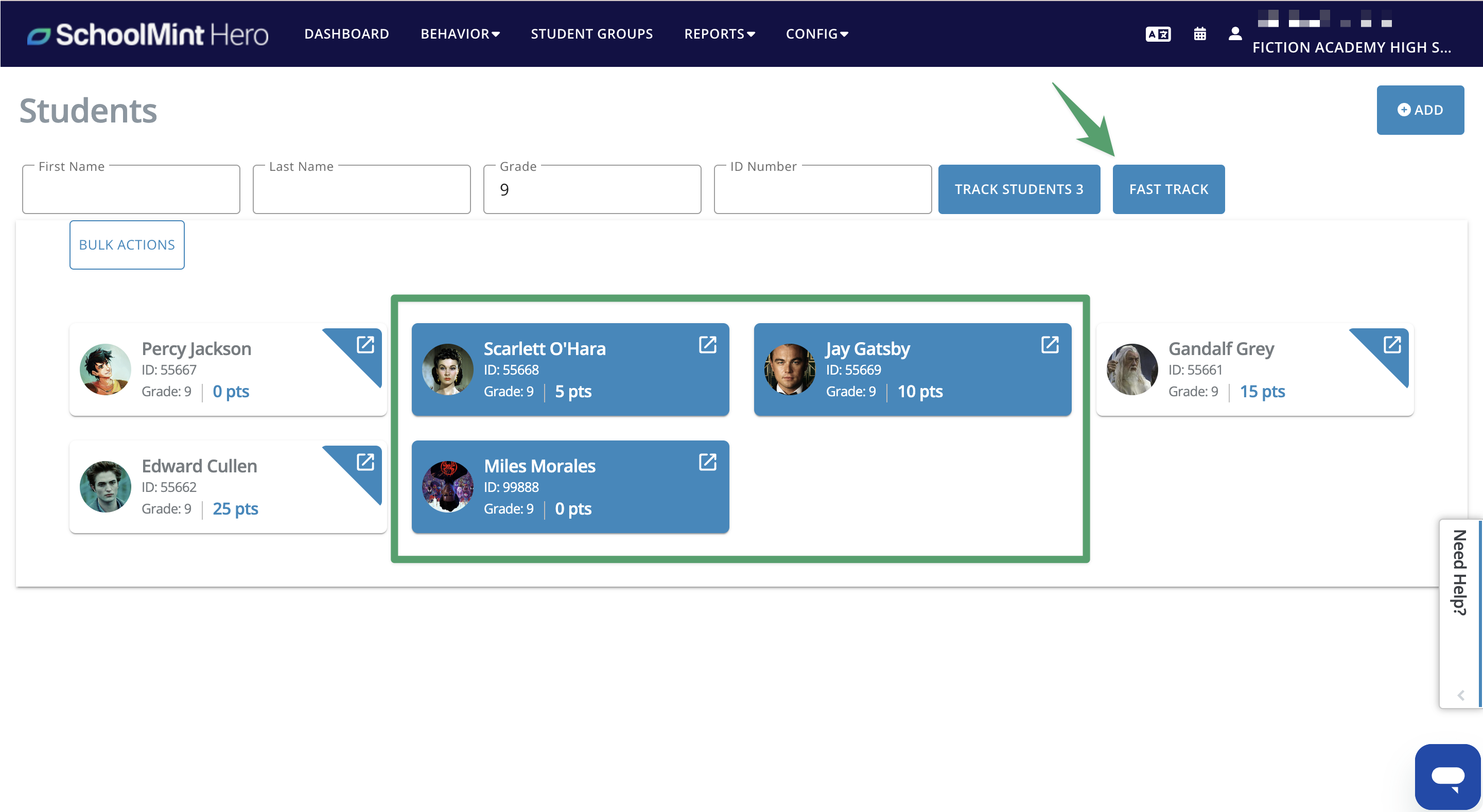
Task: Deselect Scarlett O'Hara's student card
Action: point(570,369)
